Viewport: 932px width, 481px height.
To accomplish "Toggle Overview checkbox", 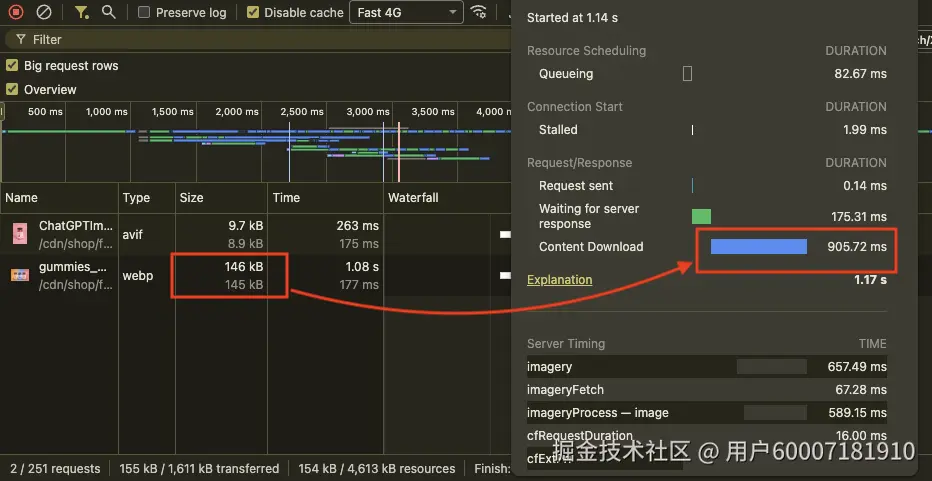I will click(x=12, y=89).
